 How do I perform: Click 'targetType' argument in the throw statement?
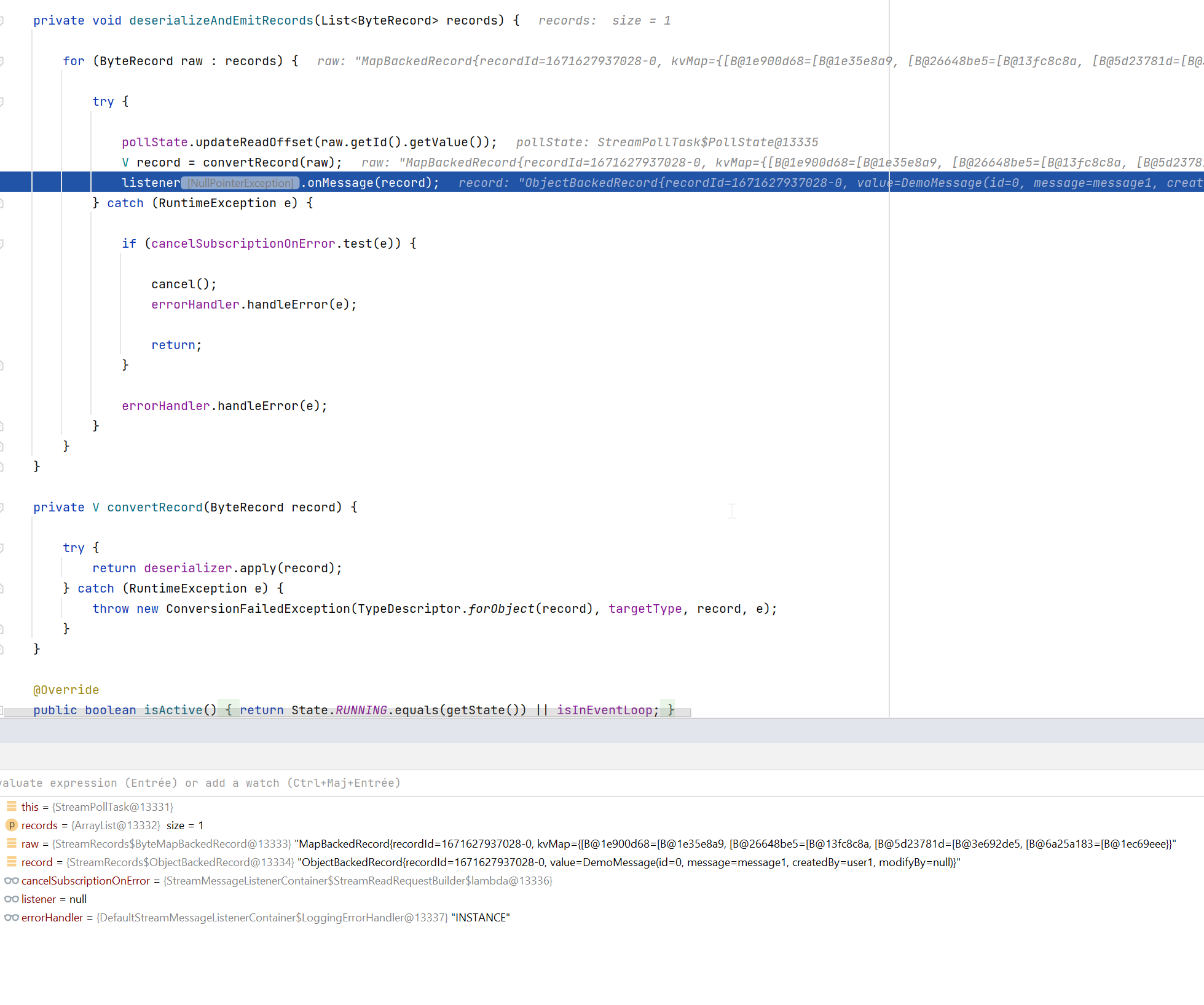[x=645, y=609]
